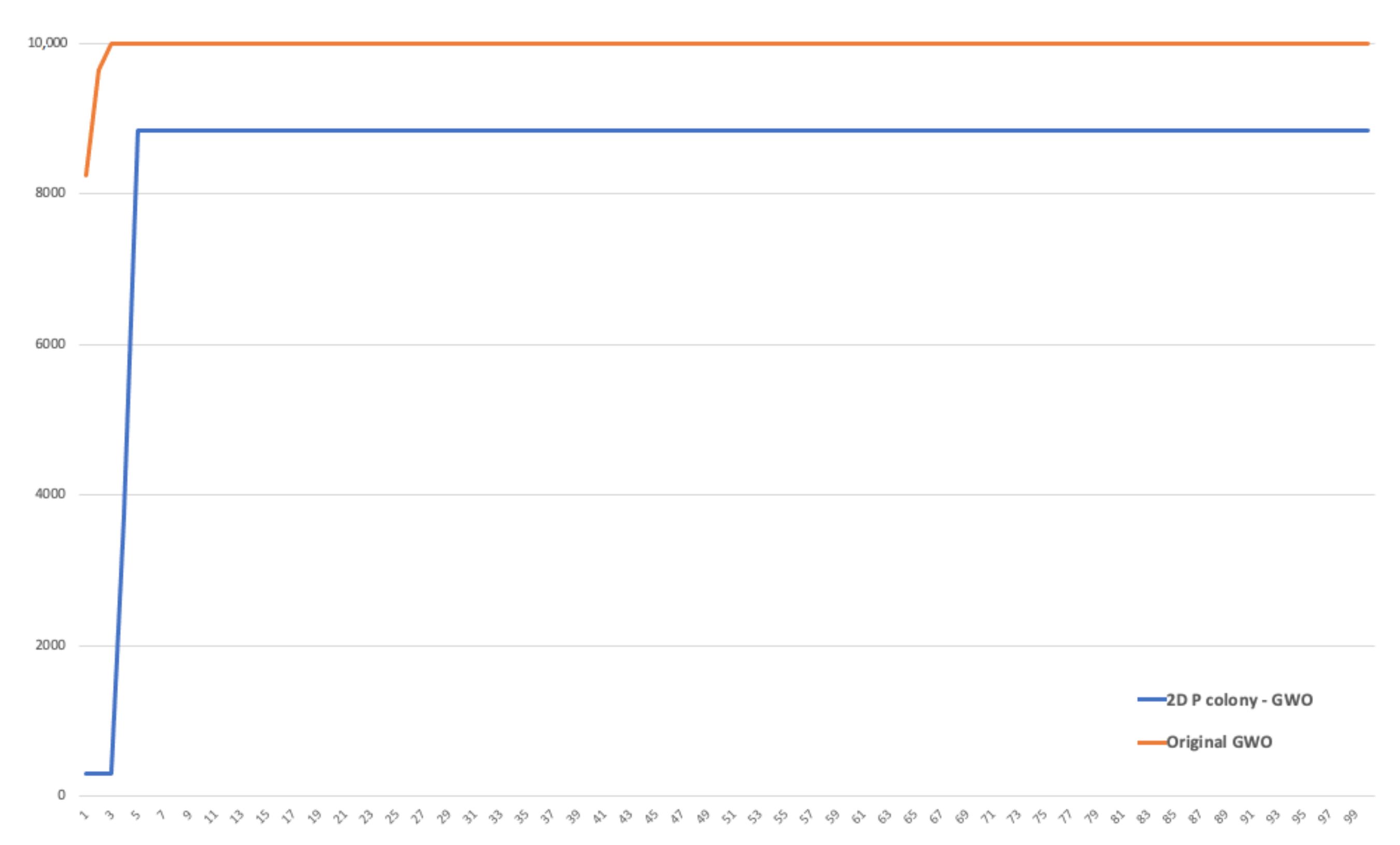Click the orange legend line swatch
Screen dimensions: 1400x845
[1151, 742]
